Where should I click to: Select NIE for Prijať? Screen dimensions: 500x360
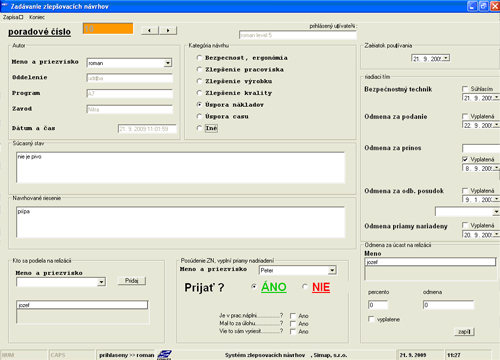[305, 287]
